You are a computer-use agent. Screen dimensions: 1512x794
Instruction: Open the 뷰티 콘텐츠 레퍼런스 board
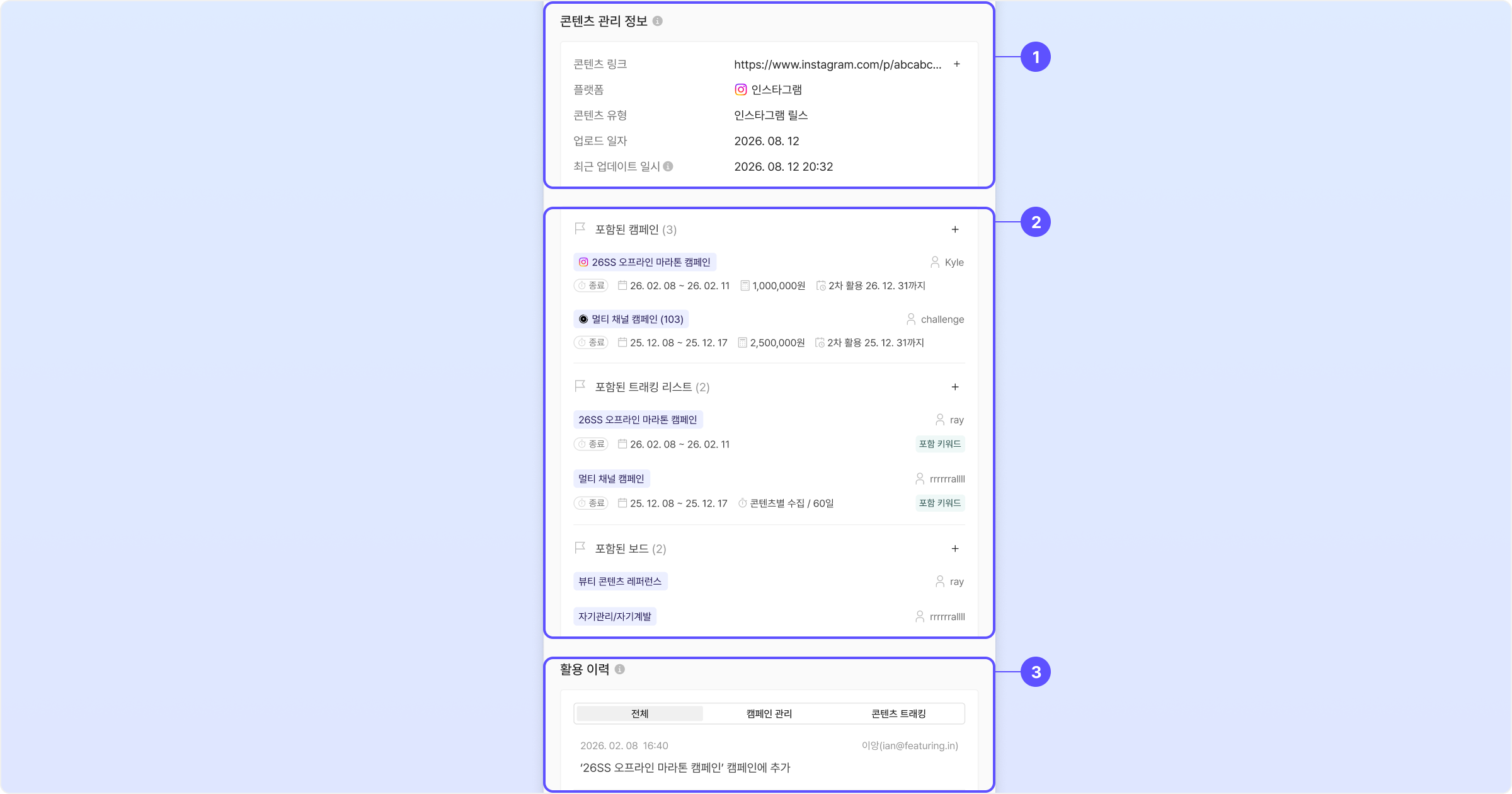click(x=621, y=581)
